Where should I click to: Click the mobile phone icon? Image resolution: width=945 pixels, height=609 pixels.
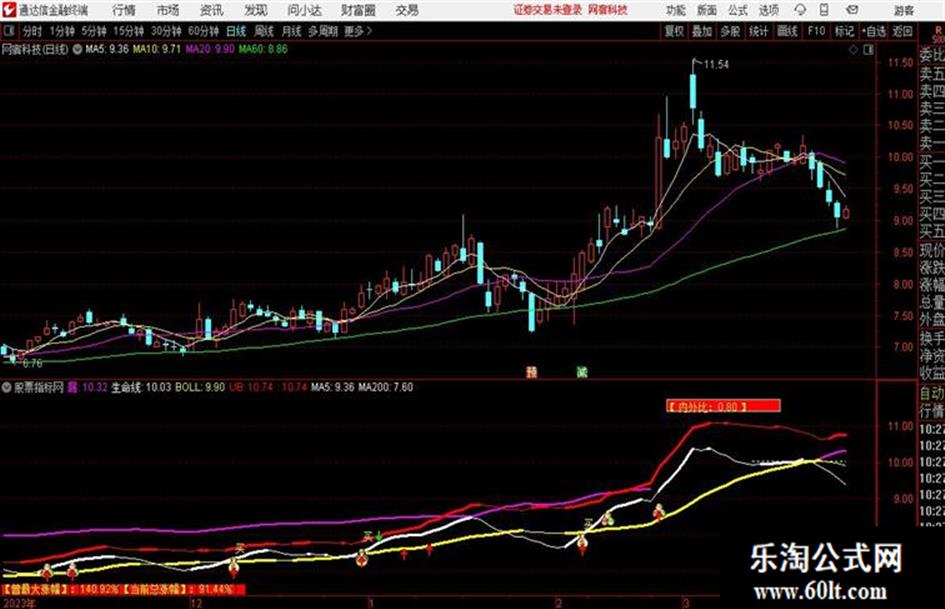[824, 10]
